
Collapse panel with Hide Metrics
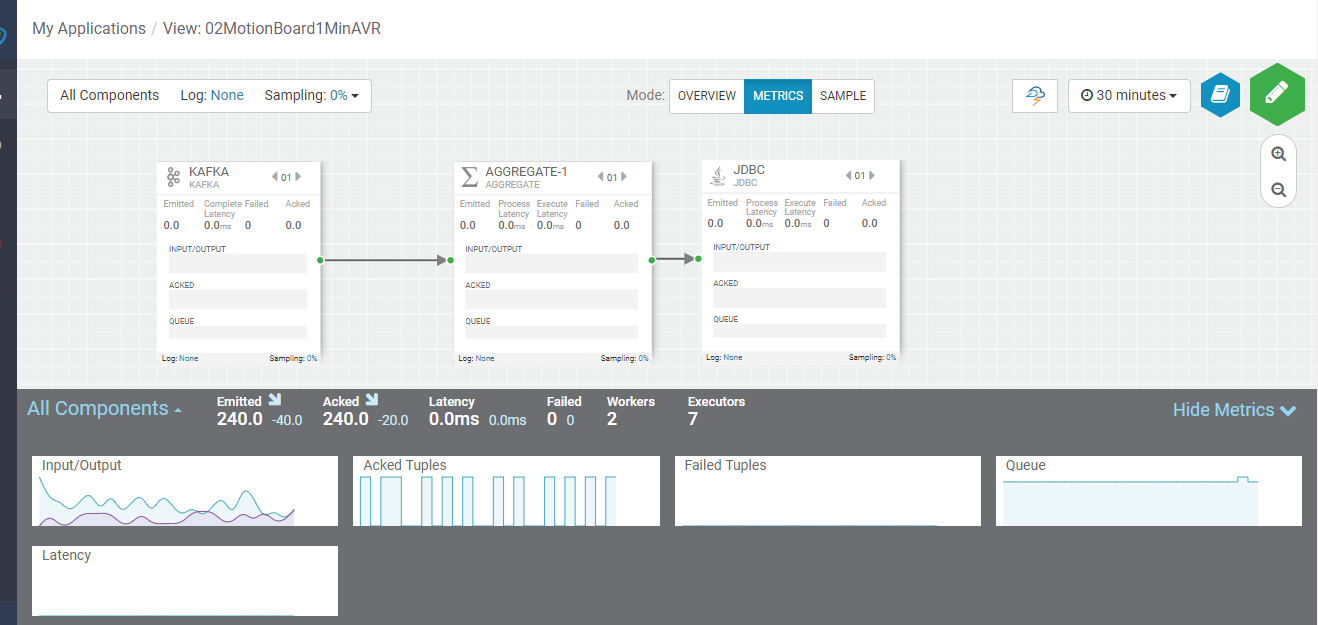(x=1234, y=410)
